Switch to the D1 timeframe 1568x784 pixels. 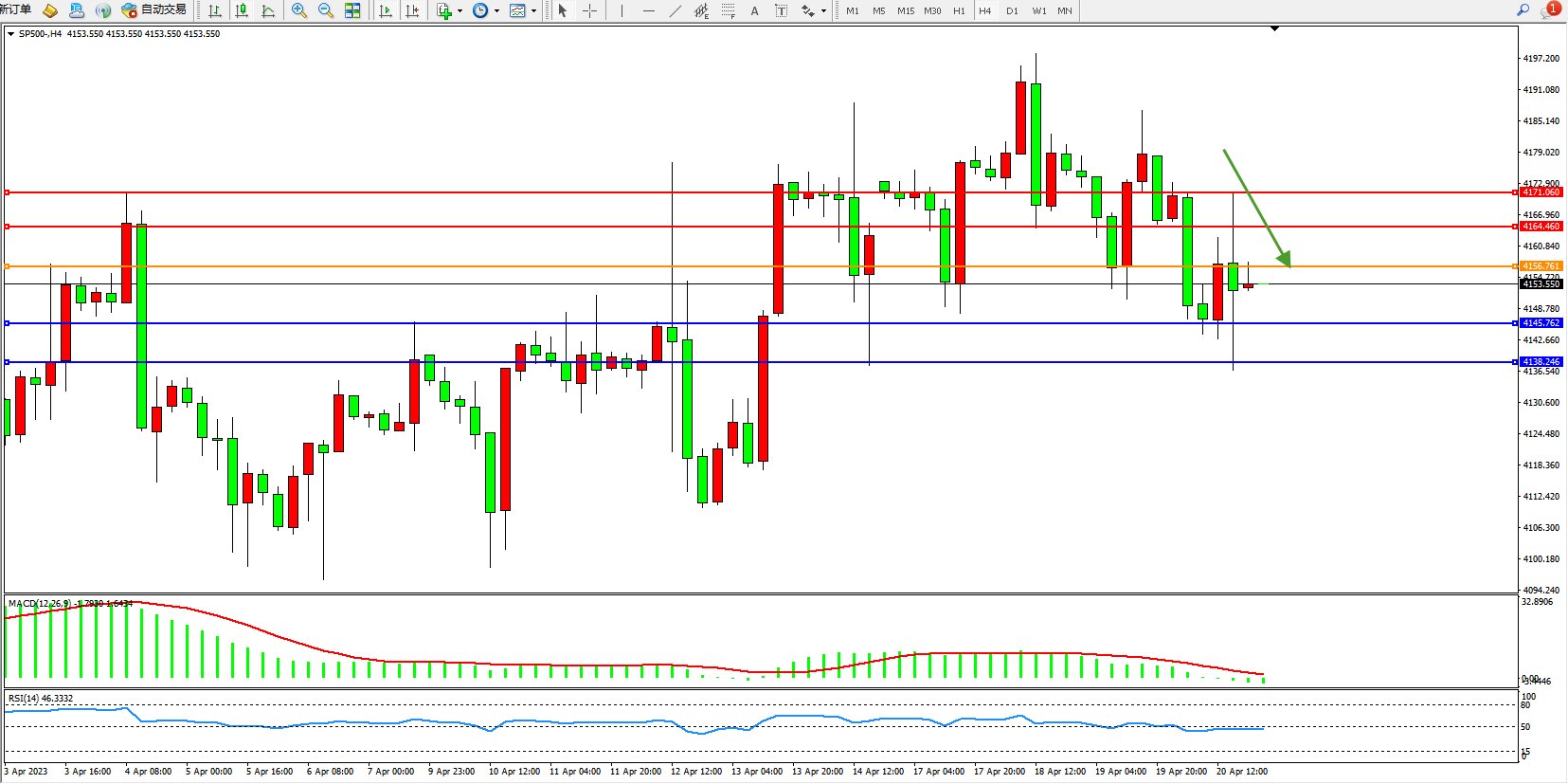point(1012,10)
